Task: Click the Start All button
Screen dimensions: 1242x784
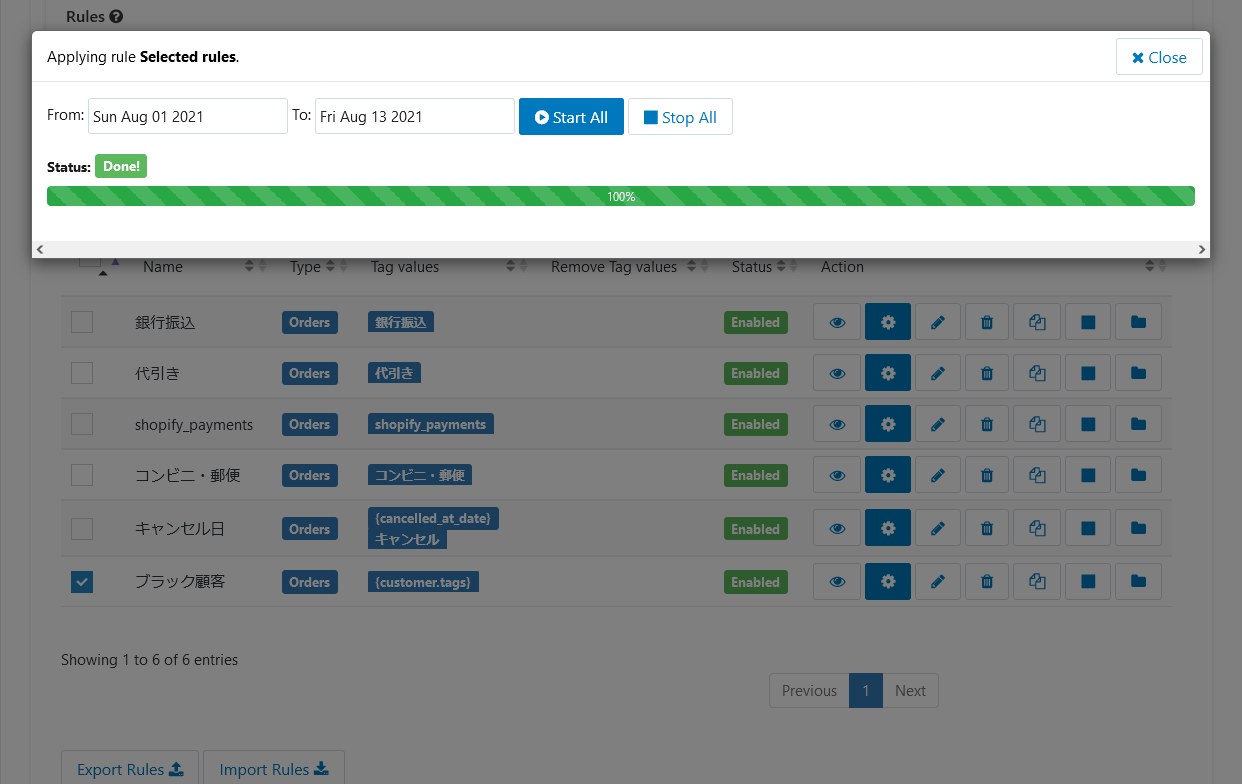Action: pyautogui.click(x=571, y=116)
